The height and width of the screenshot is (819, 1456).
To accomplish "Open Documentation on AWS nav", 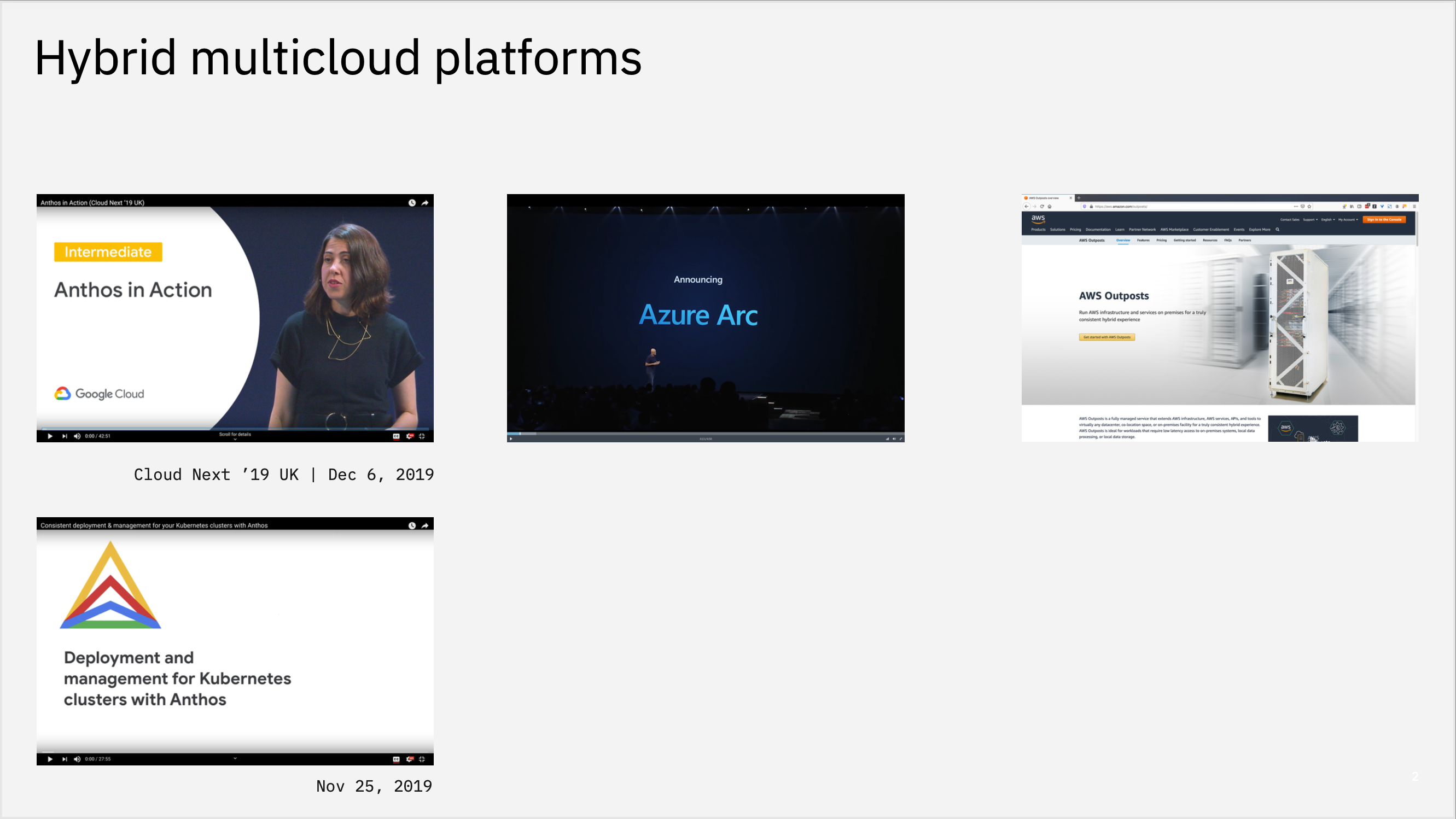I will (1098, 229).
